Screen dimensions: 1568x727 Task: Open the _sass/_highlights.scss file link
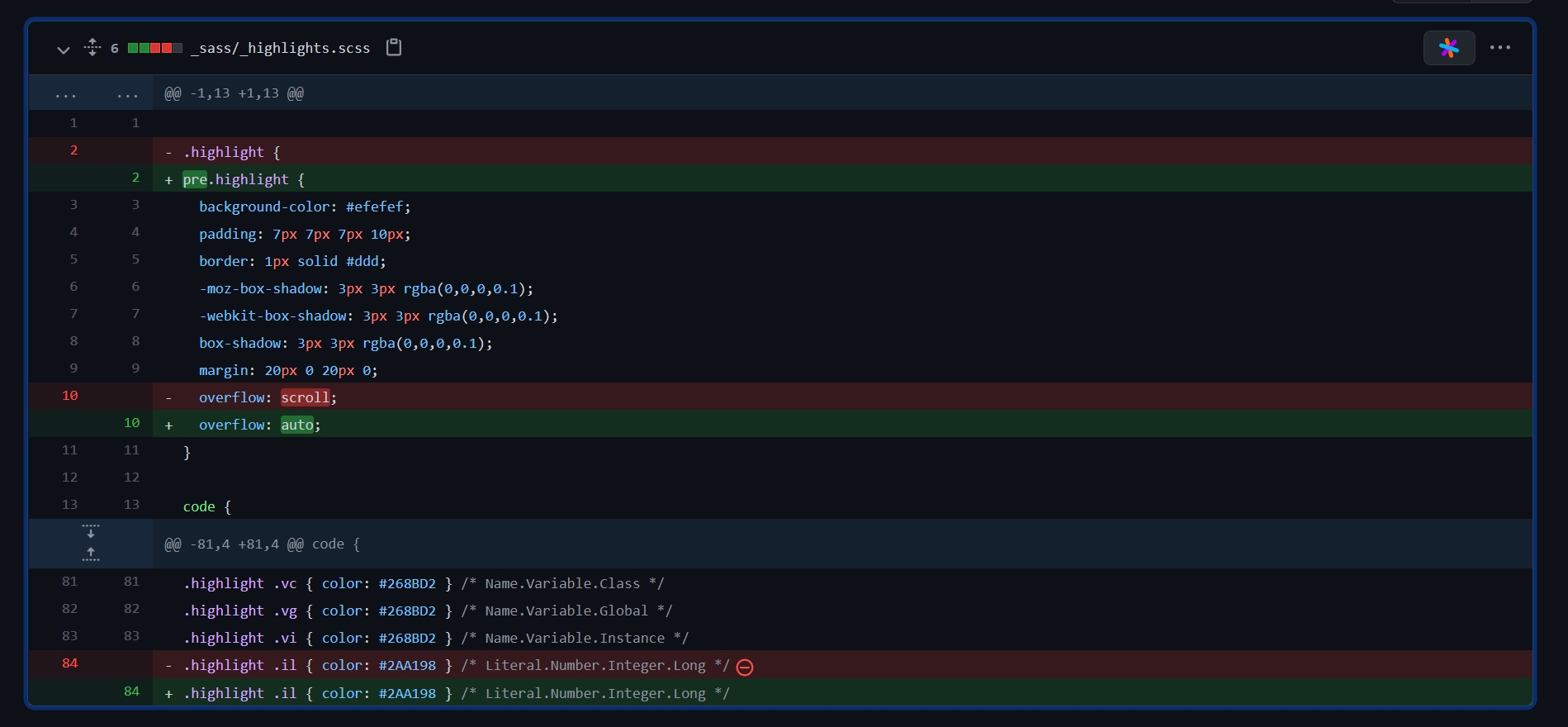tap(280, 48)
